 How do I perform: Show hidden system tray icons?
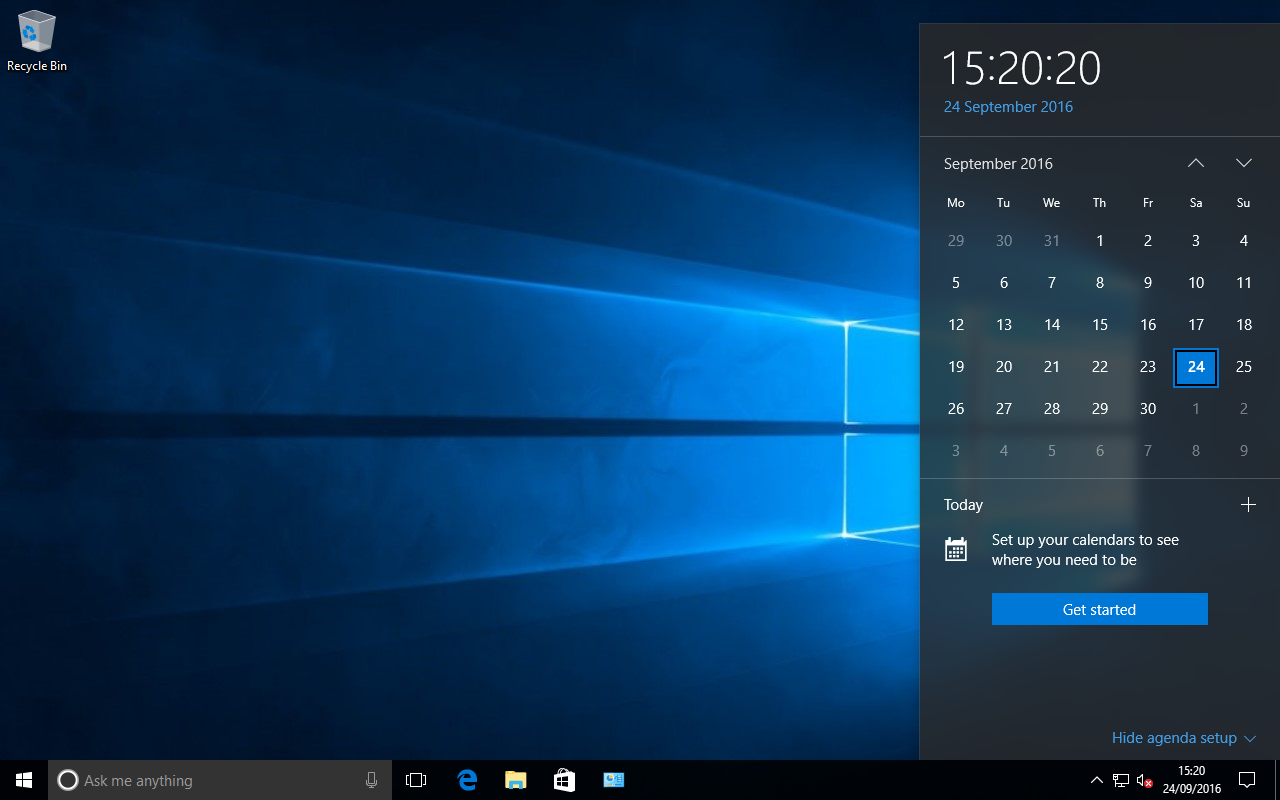point(1096,780)
